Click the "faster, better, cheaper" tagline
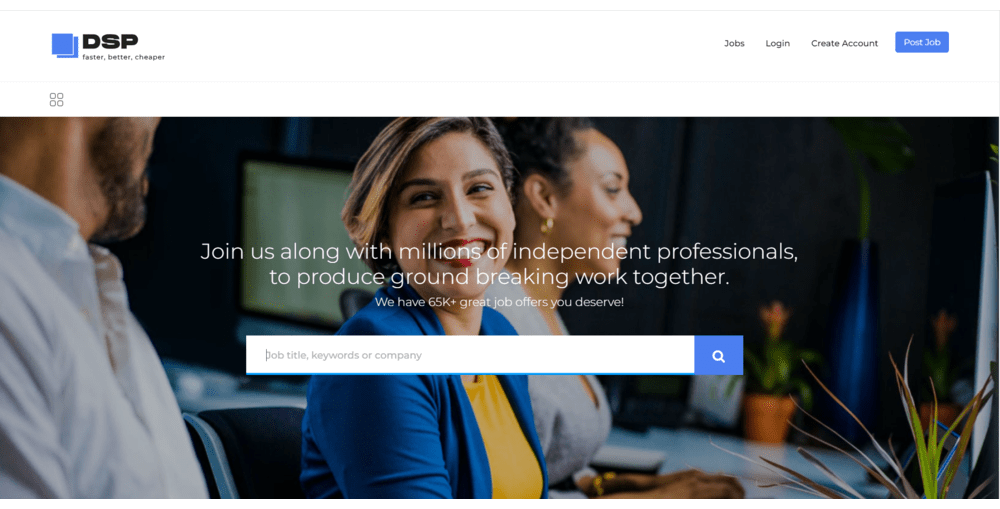The height and width of the screenshot is (509, 1000). tap(124, 57)
